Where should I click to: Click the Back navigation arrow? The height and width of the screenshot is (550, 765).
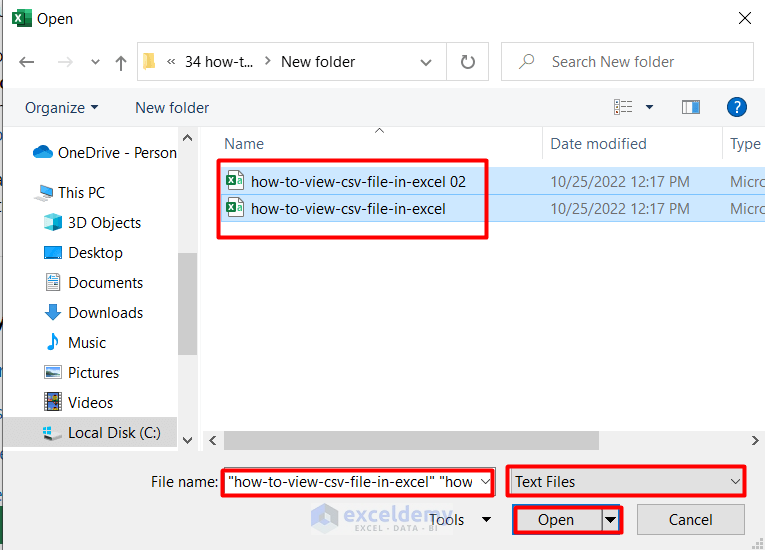tap(27, 62)
